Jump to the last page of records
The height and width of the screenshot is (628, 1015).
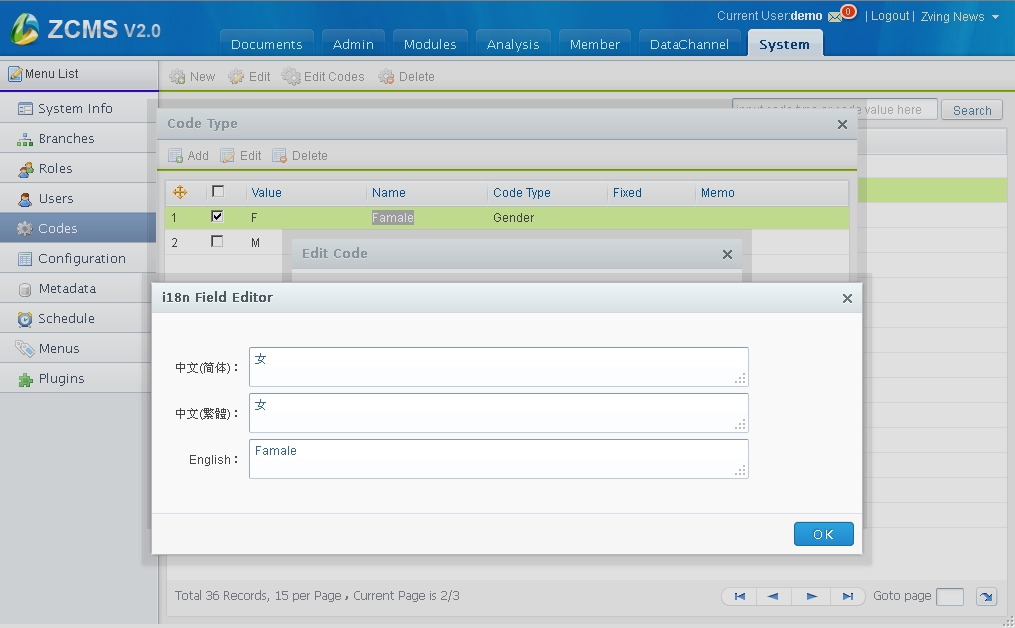[847, 596]
